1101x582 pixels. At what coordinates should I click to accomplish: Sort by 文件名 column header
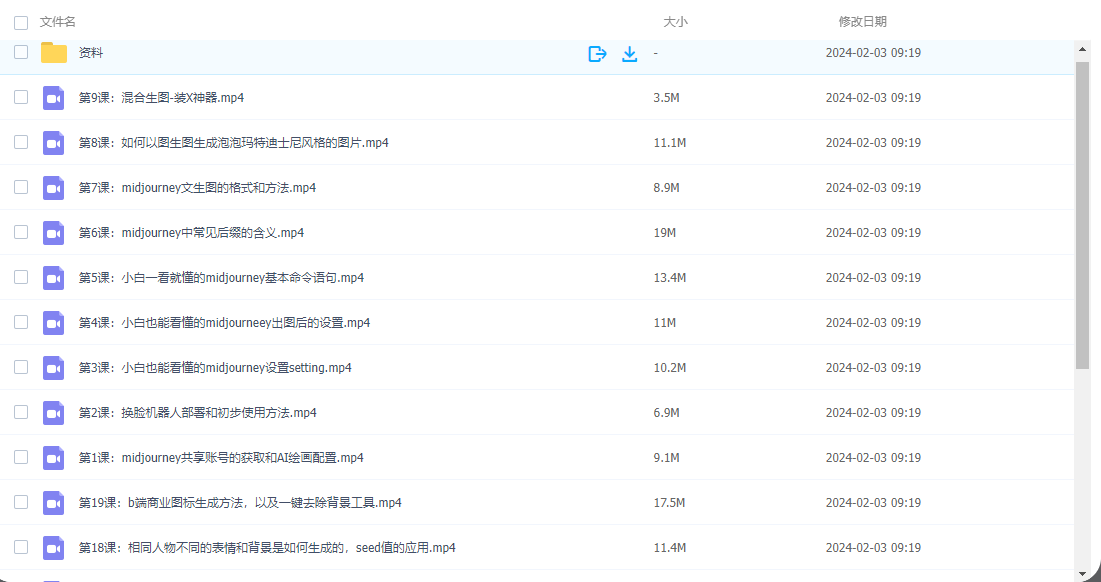tap(58, 22)
